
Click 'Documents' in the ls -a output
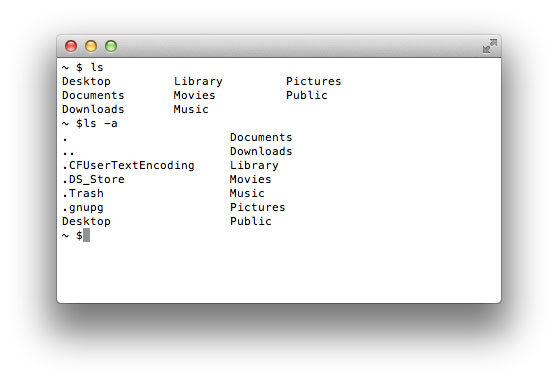pos(261,137)
